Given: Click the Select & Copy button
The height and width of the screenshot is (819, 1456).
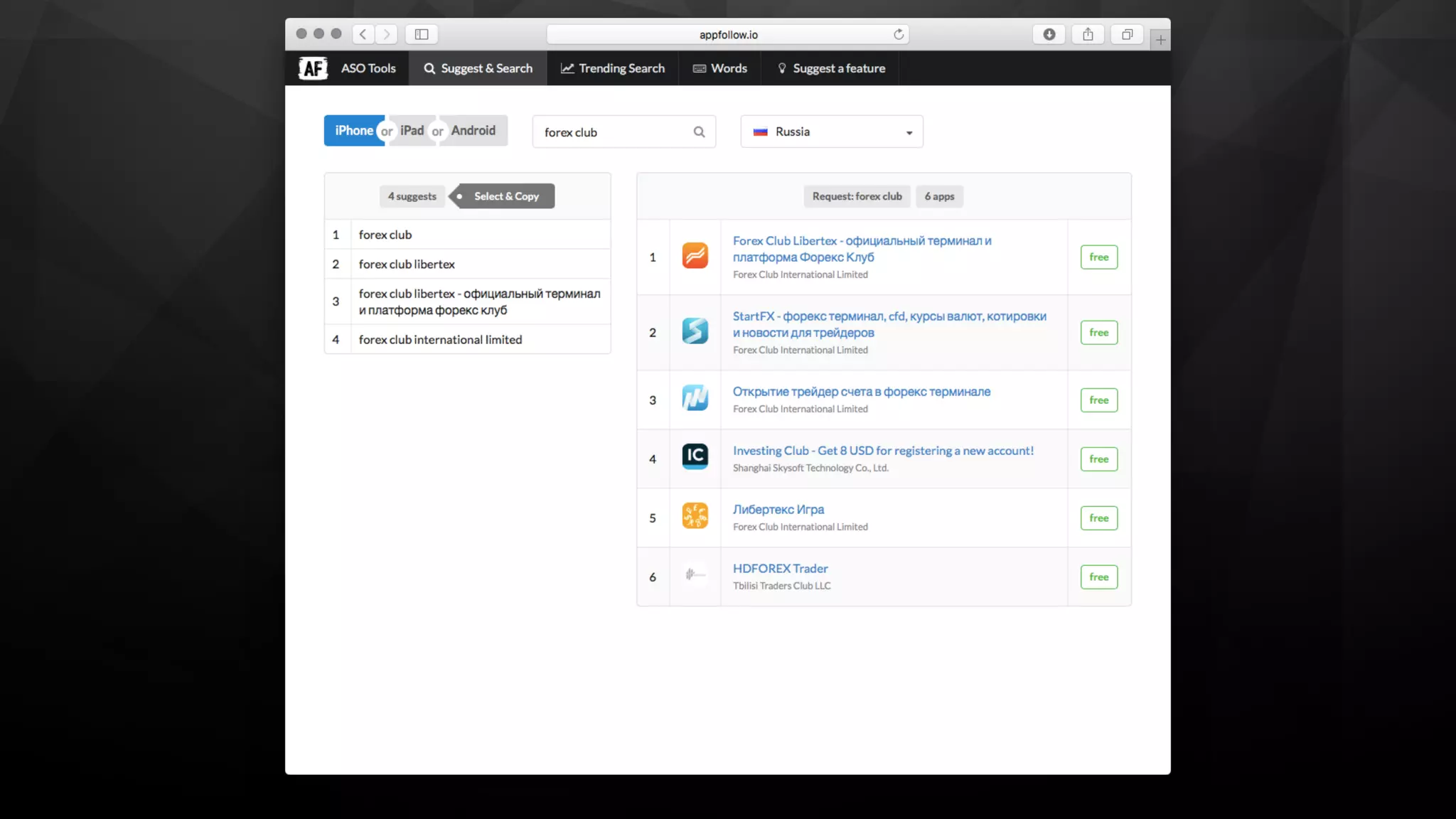Looking at the screenshot, I should pos(505,196).
